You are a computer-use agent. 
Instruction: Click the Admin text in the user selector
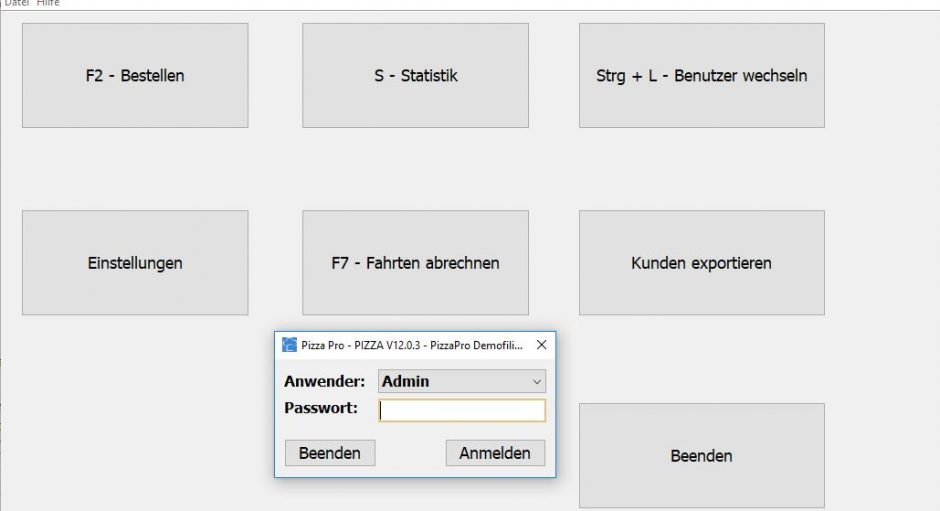(x=405, y=381)
